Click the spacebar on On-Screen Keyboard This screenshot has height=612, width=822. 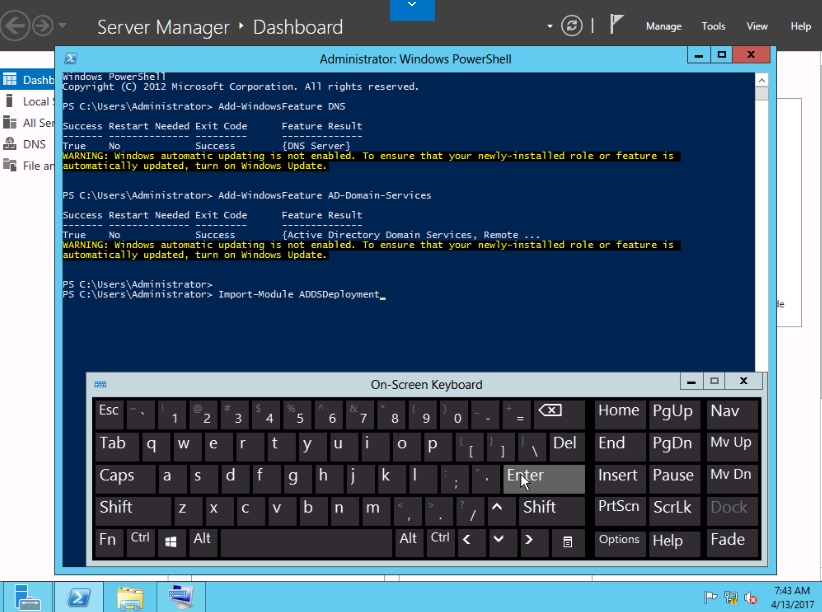pos(306,542)
